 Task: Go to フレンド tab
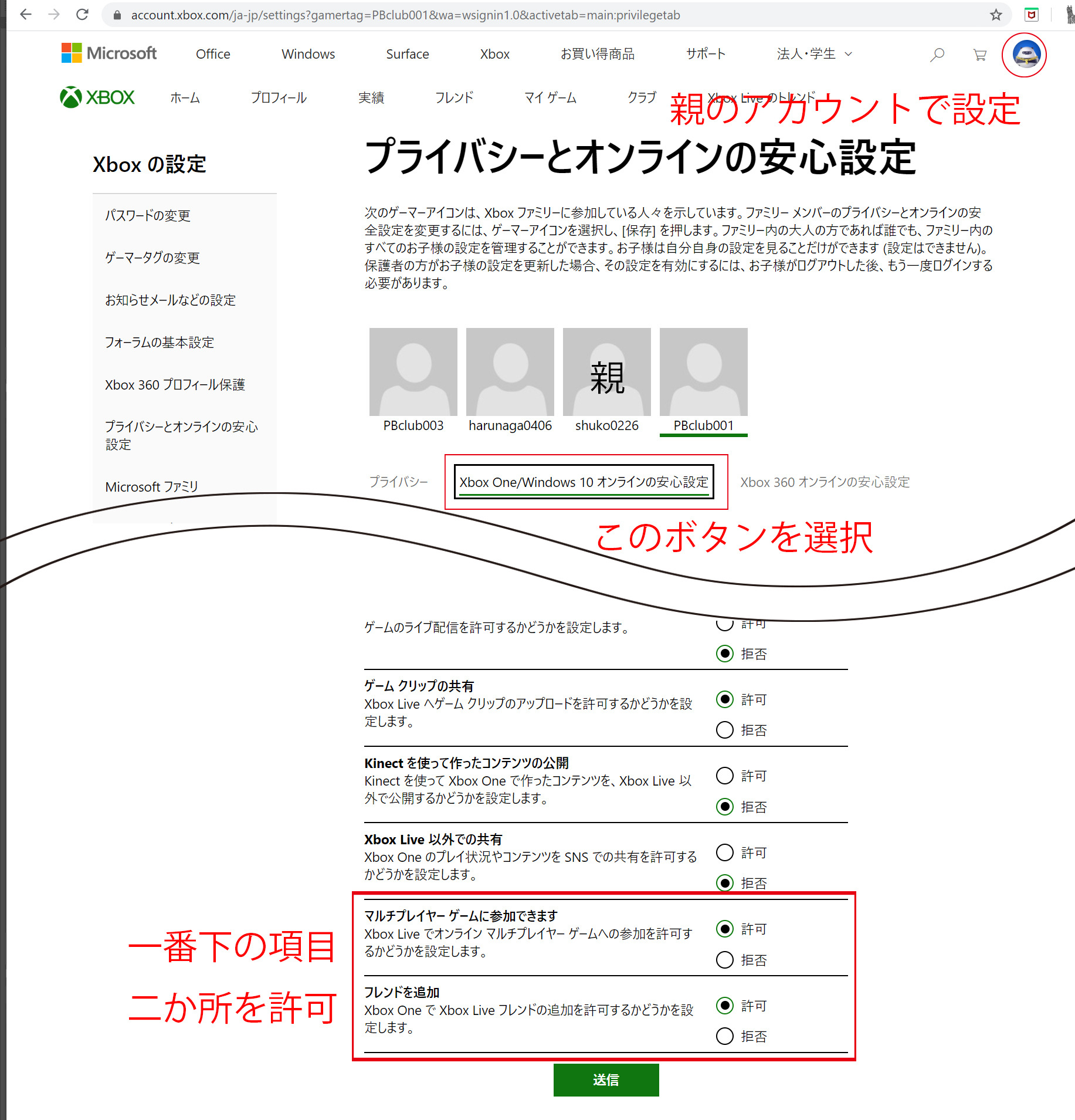coord(454,98)
